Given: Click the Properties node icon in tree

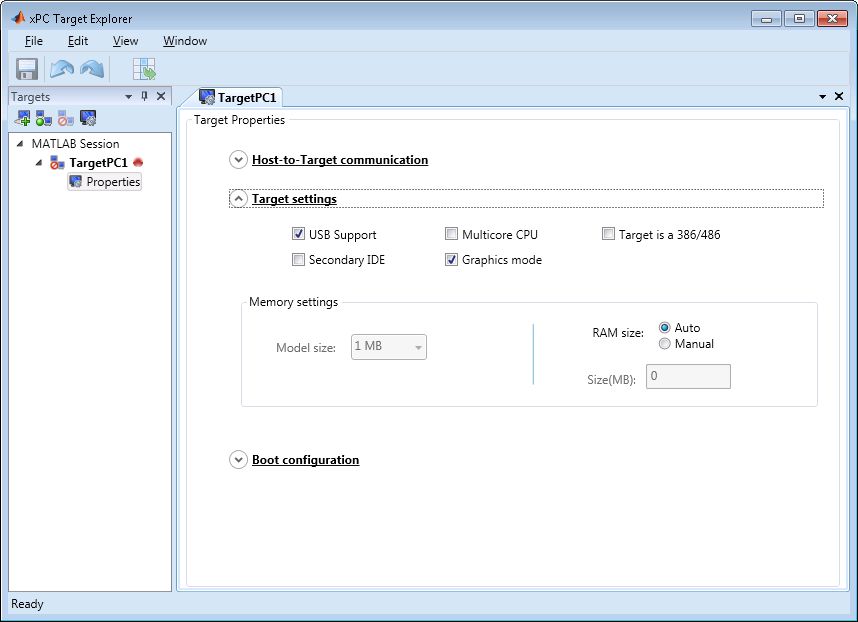Looking at the screenshot, I should point(76,182).
